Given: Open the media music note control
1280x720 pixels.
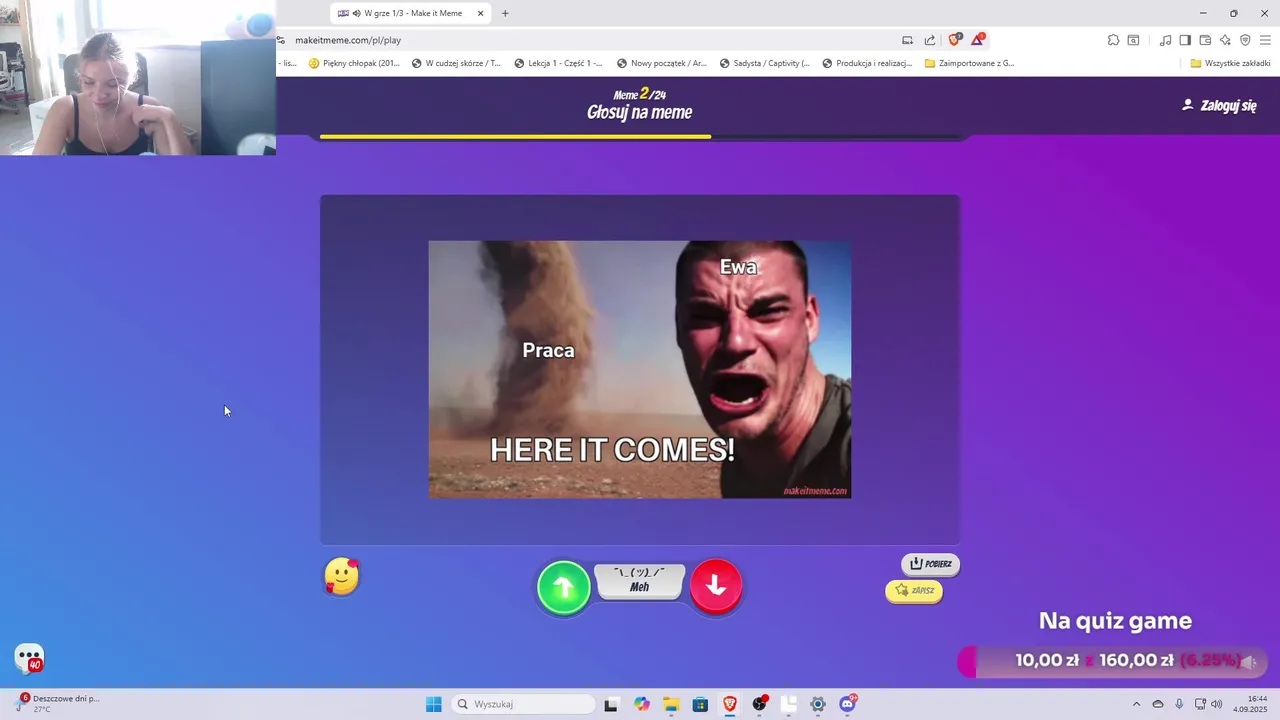Looking at the screenshot, I should click(x=1165, y=40).
